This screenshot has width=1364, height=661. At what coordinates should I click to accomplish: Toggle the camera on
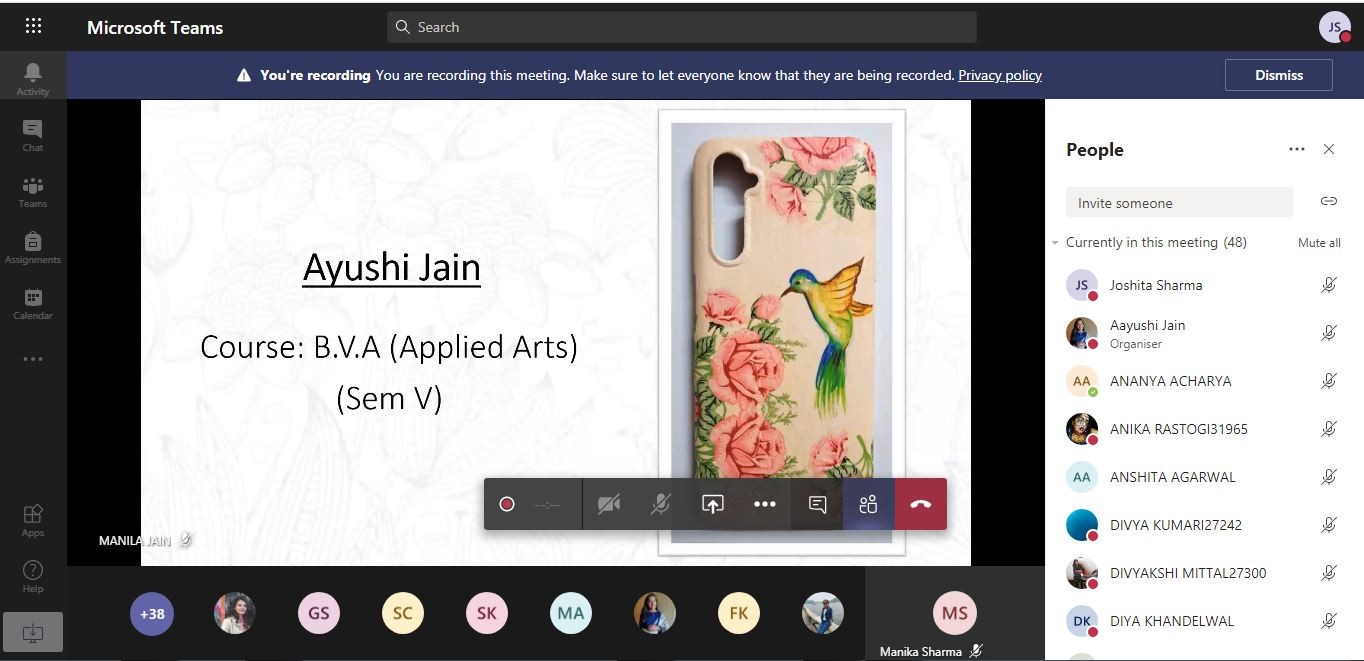608,504
